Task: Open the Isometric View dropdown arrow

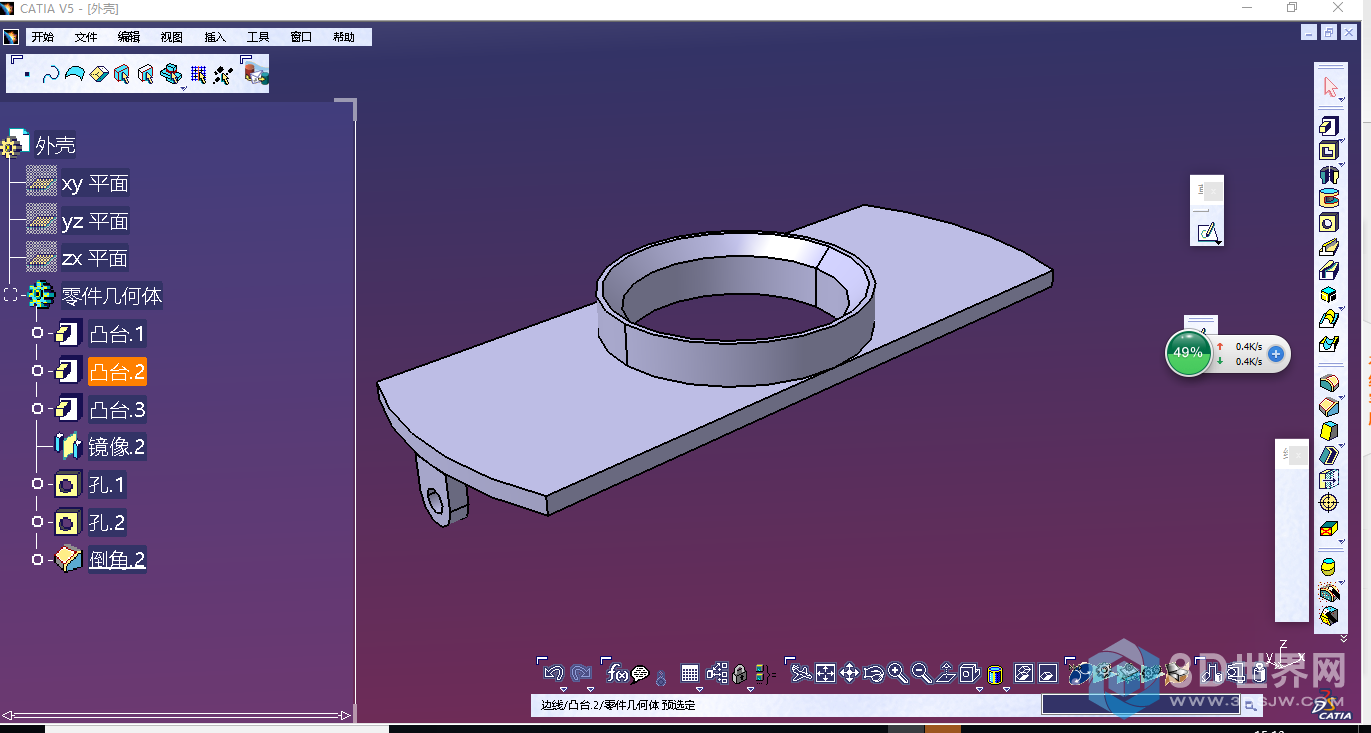Action: pos(978,689)
